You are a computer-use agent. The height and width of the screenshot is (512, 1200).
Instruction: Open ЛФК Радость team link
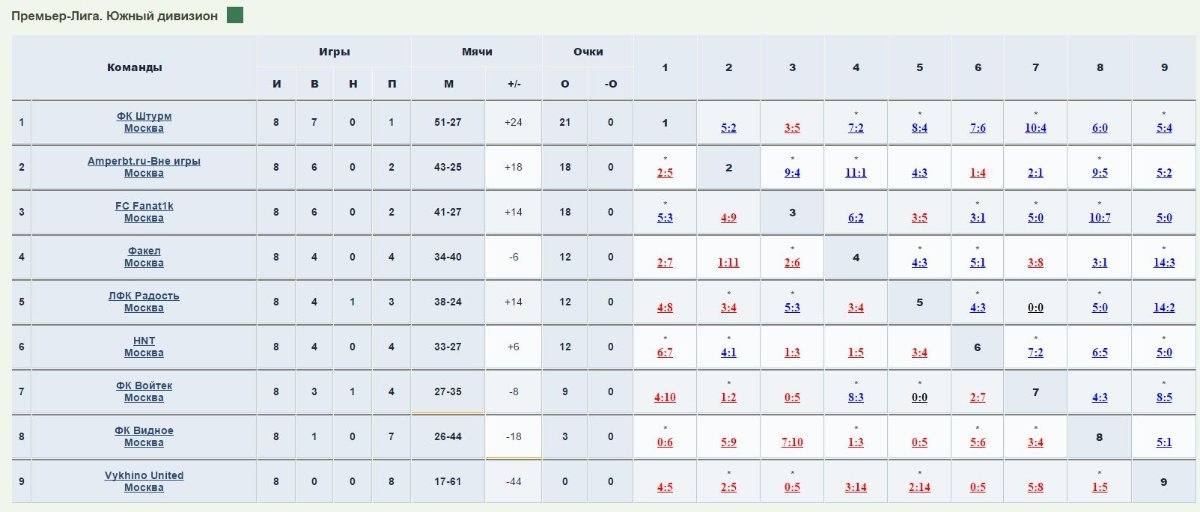144,296
